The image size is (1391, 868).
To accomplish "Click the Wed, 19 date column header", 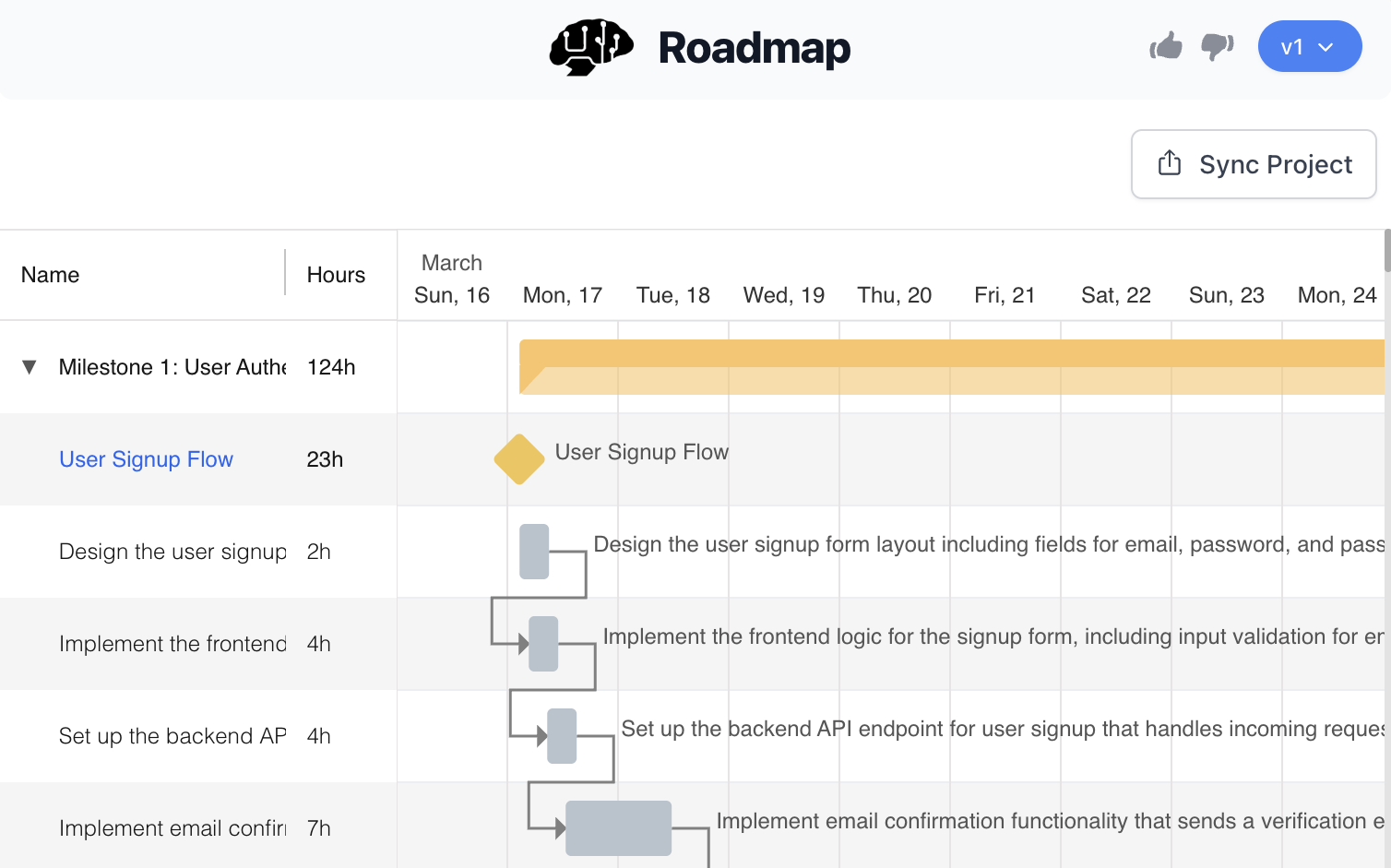I will 783,294.
